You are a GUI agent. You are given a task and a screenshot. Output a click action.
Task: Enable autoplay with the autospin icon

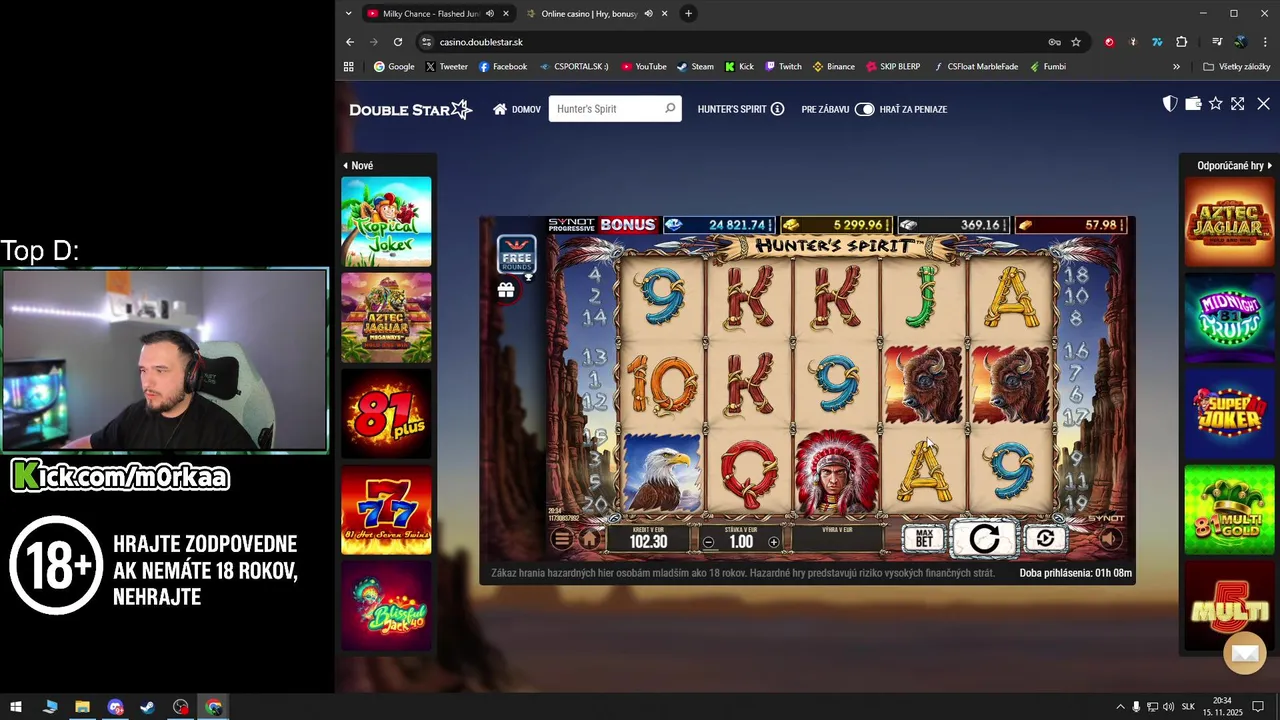(x=1045, y=539)
